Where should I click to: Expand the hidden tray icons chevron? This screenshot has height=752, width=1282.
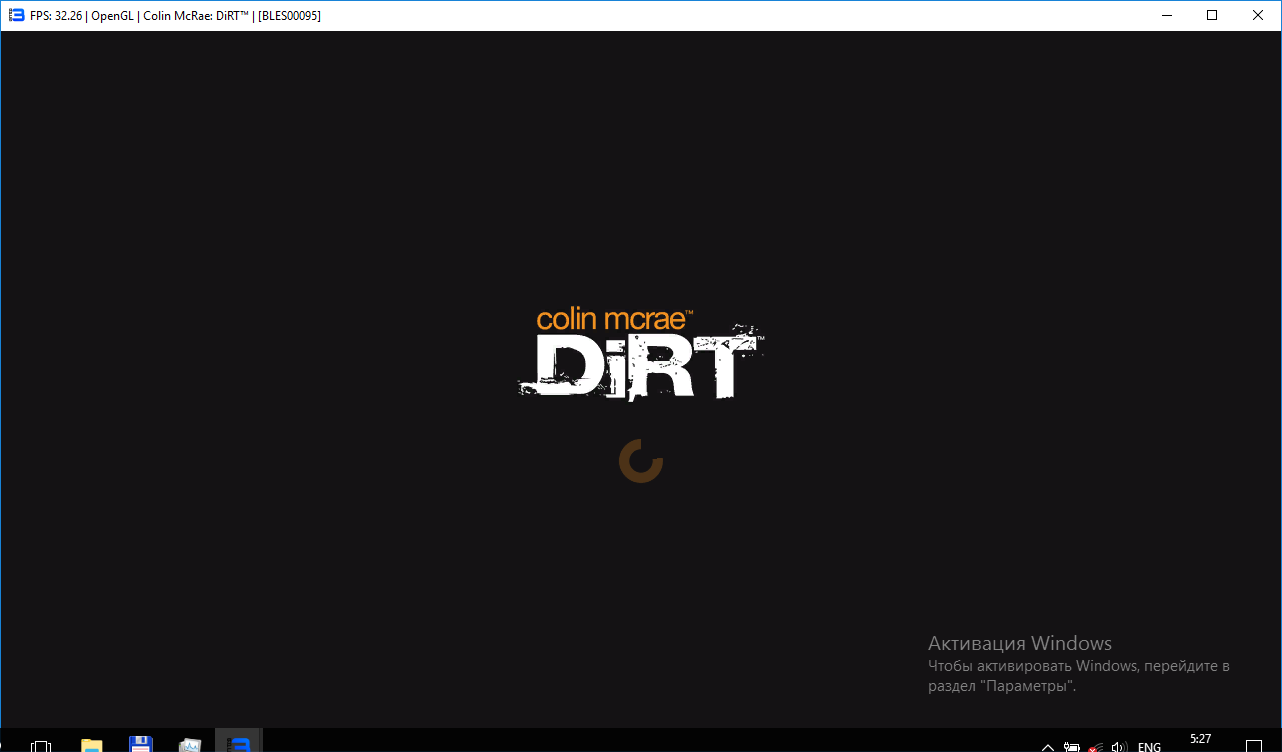click(1048, 746)
